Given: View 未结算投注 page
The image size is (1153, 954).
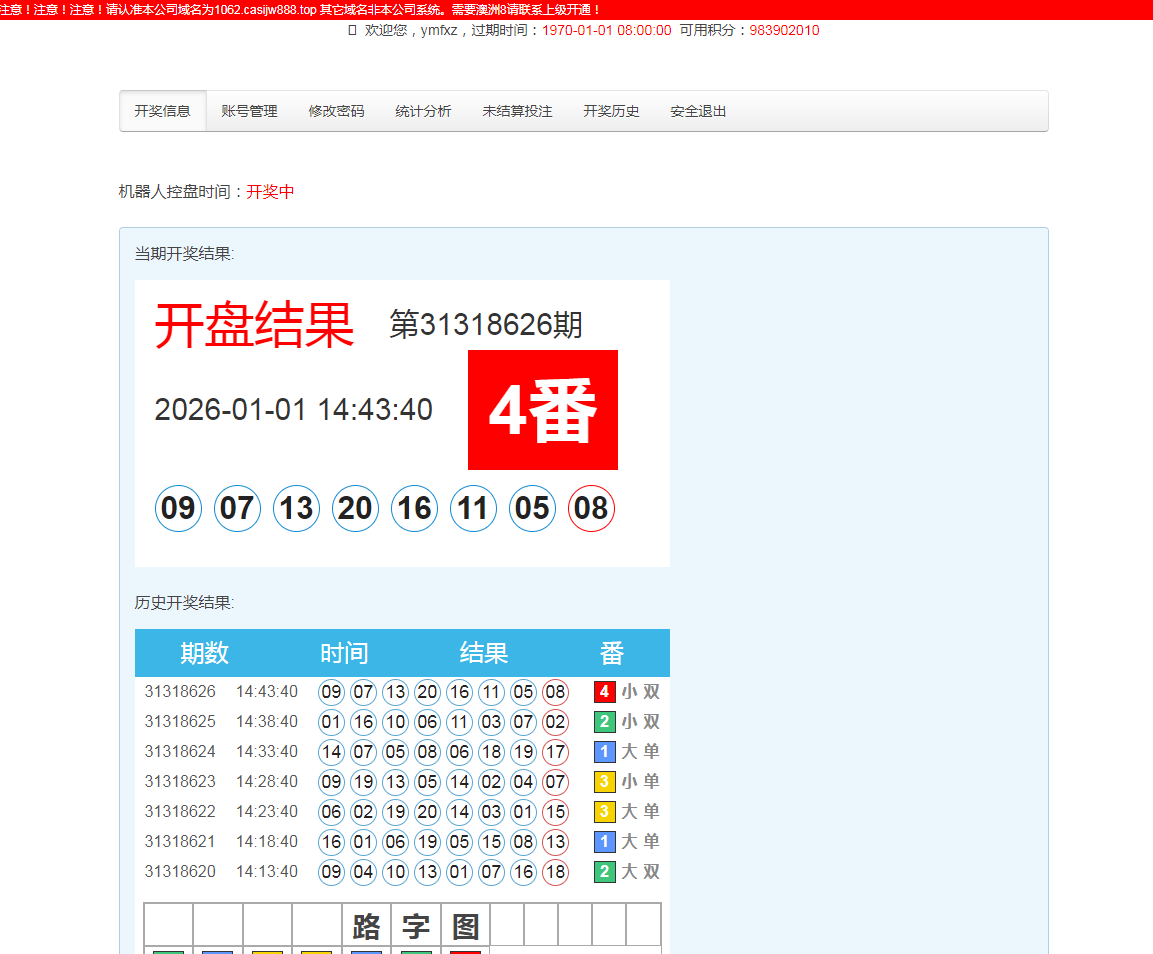Looking at the screenshot, I should pos(517,111).
